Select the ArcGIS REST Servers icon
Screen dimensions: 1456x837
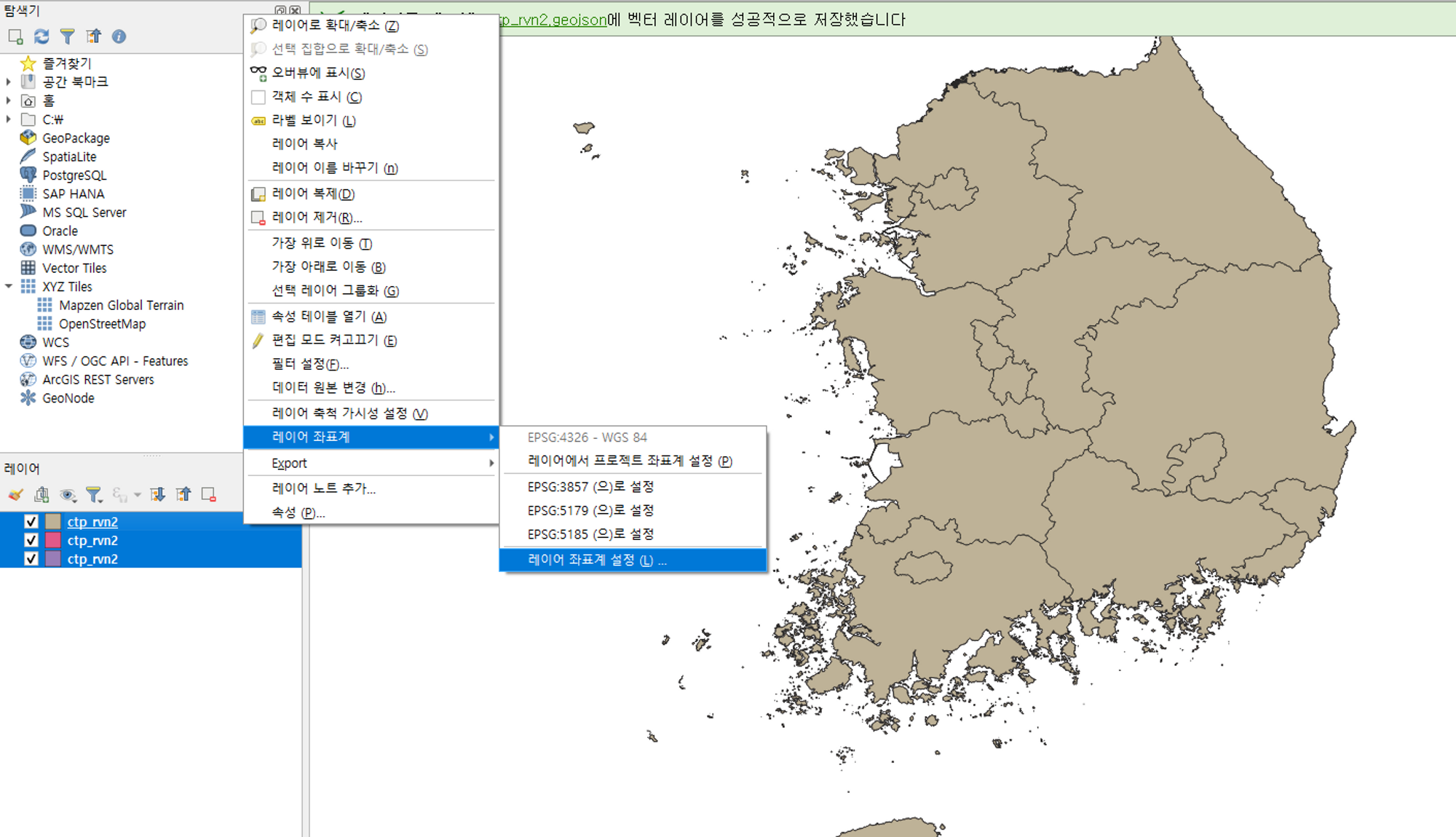coord(28,379)
